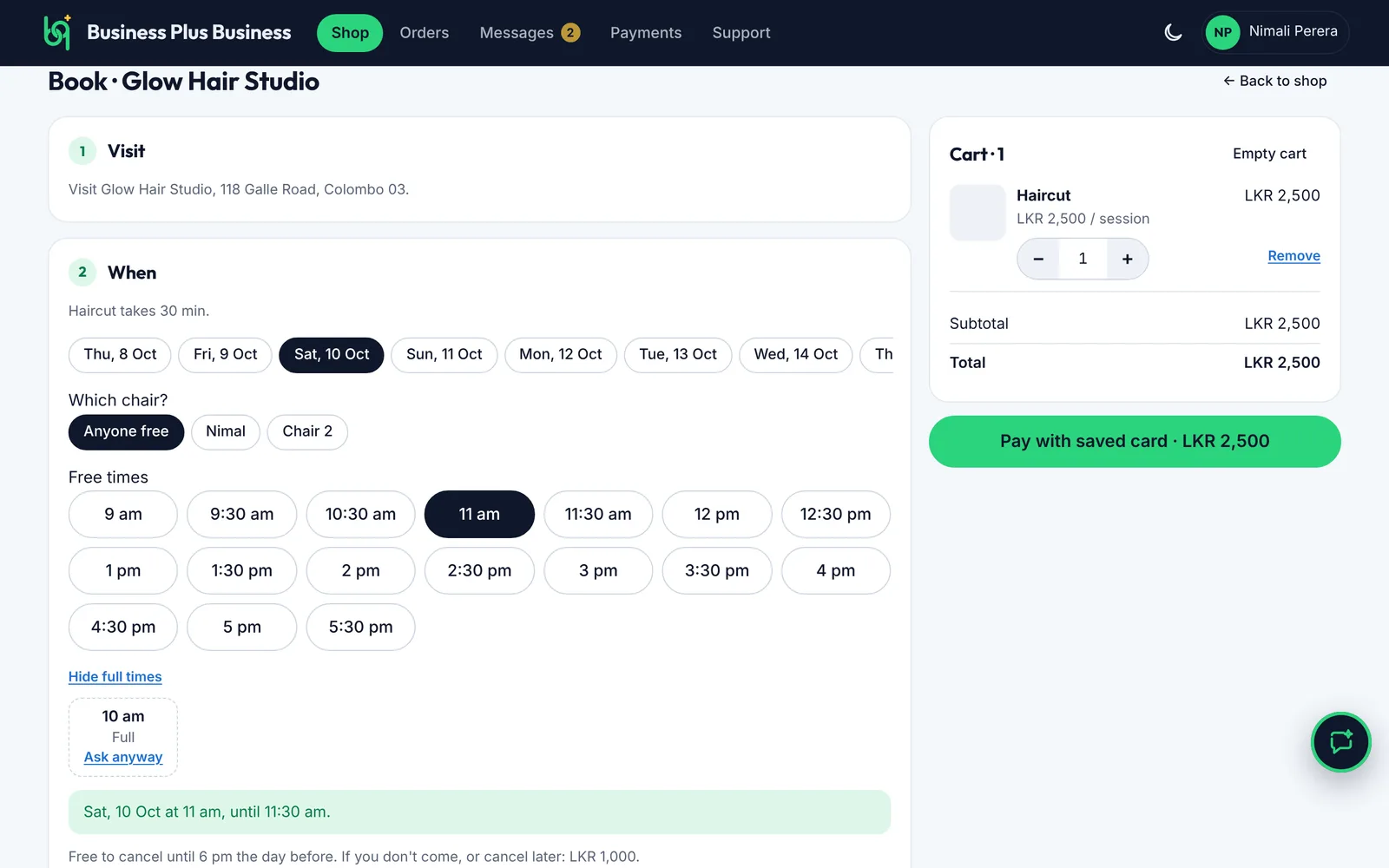Pick the 4 pm time slot

836,571
